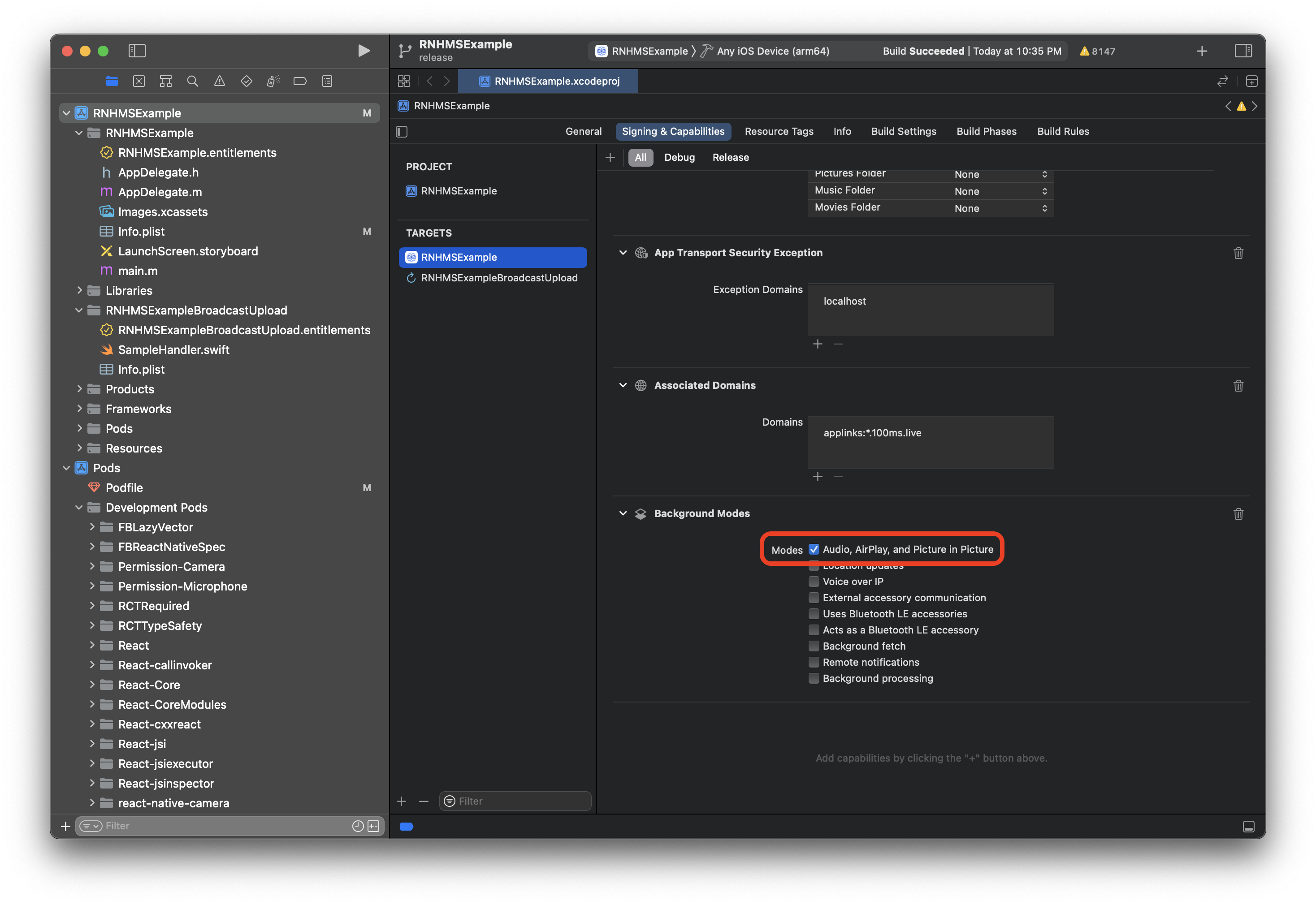This screenshot has height=905, width=1316.
Task: Collapse the Associated Domains section
Action: click(622, 385)
